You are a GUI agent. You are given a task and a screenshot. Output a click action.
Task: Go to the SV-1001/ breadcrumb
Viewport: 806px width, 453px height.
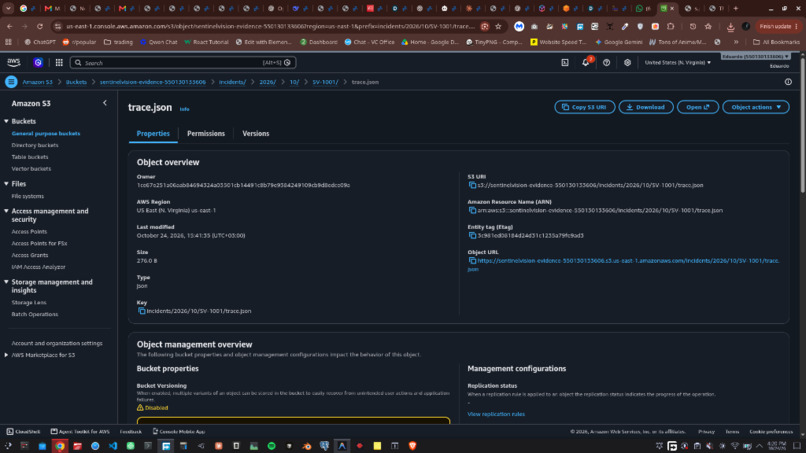(325, 82)
